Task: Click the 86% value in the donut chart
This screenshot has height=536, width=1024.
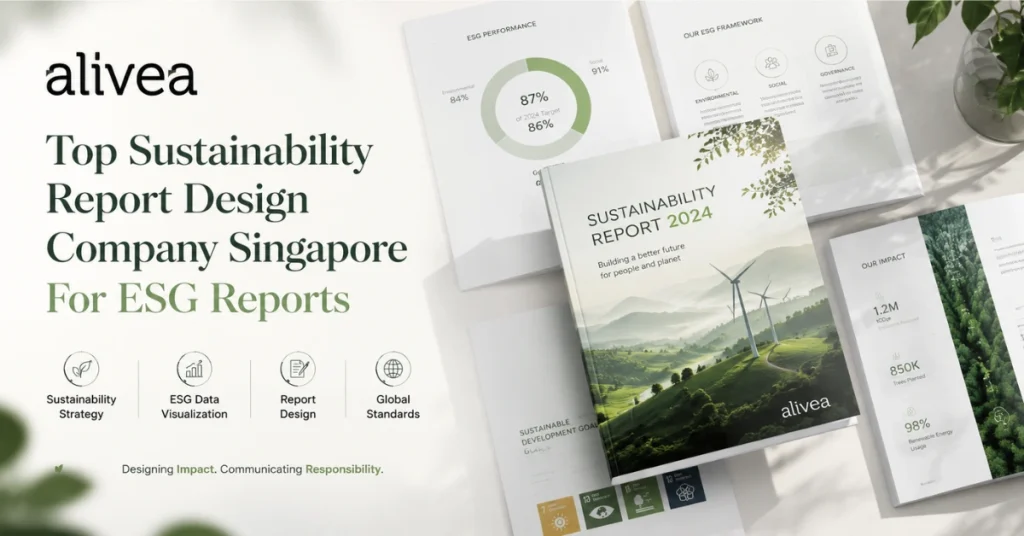Action: point(540,125)
